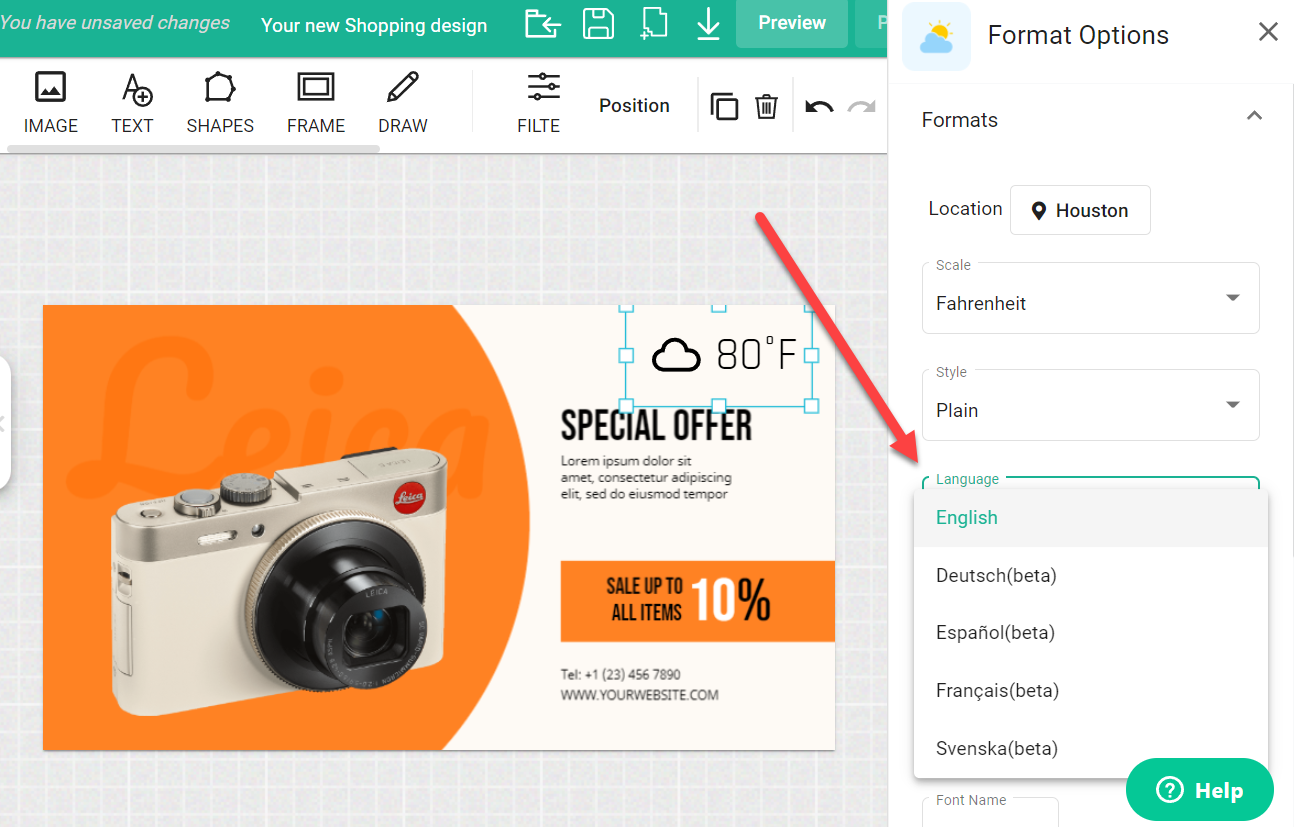
Task: Activate the DRAW pencil tool
Action: (x=403, y=103)
